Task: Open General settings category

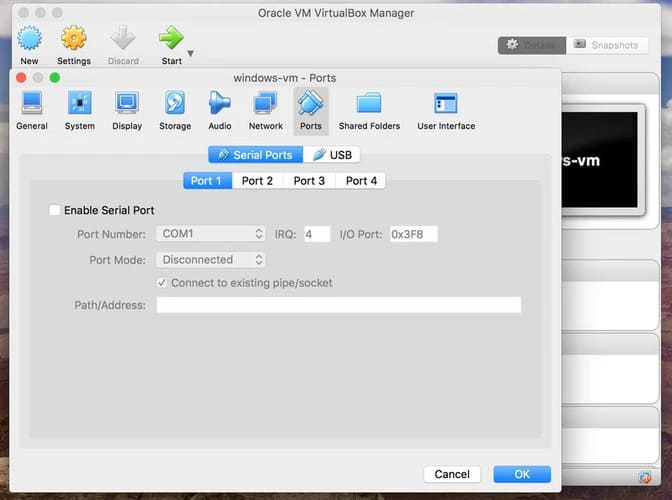Action: (x=32, y=111)
